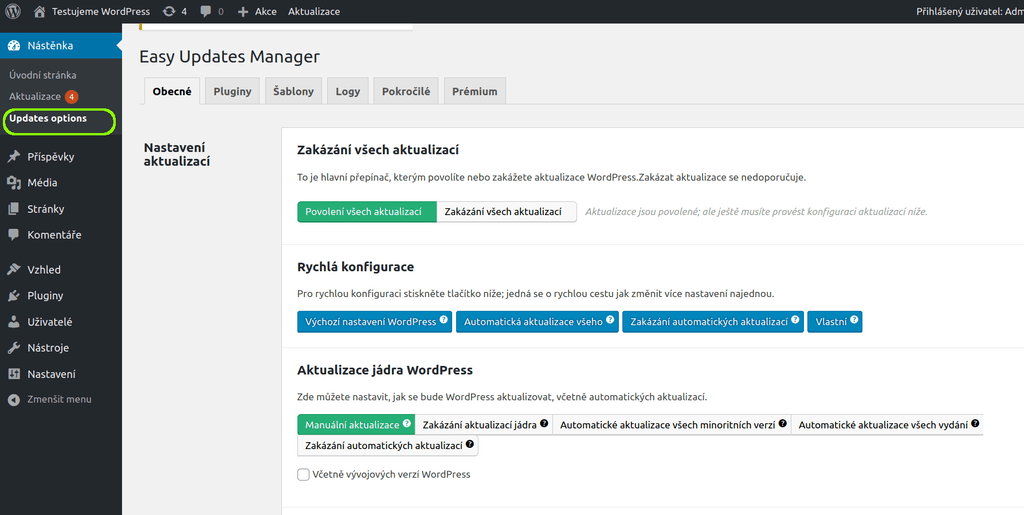Click help icon on Manuální aktualizace
Screen dimensions: 1024x515
[x=406, y=423]
